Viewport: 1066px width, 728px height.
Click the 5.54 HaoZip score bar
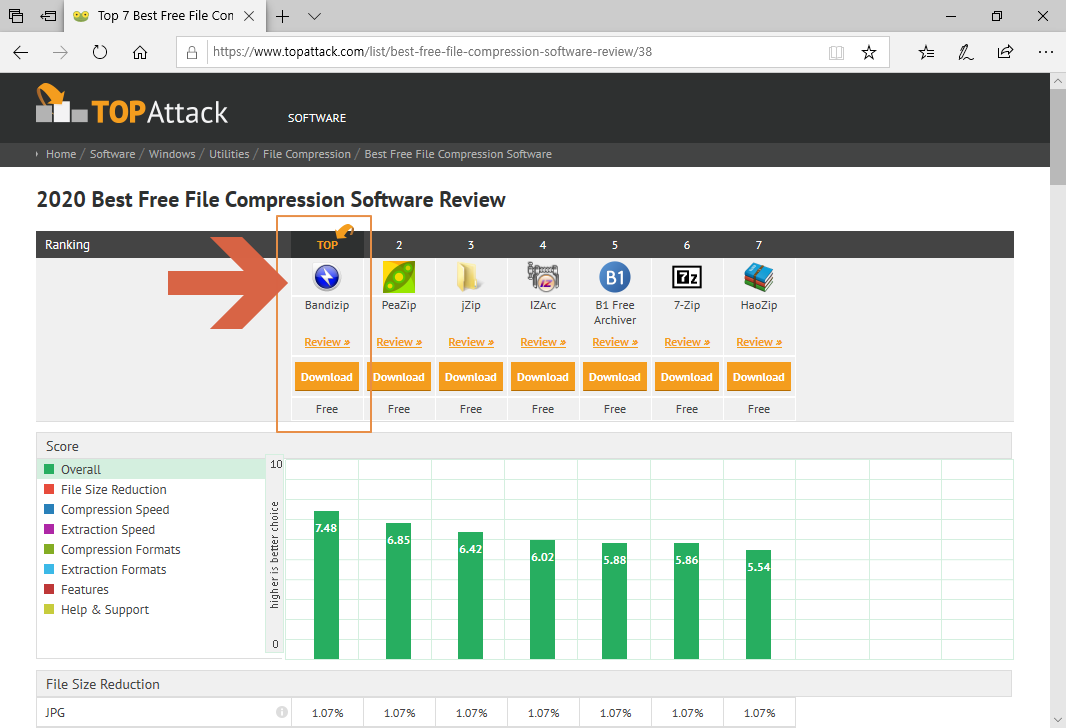(759, 604)
